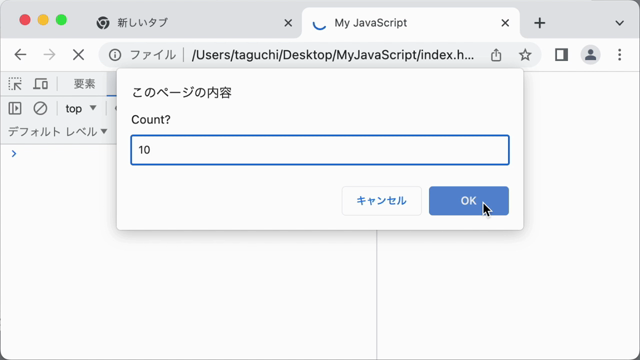Click the share icon in address bar
The width and height of the screenshot is (640, 360).
[x=496, y=55]
